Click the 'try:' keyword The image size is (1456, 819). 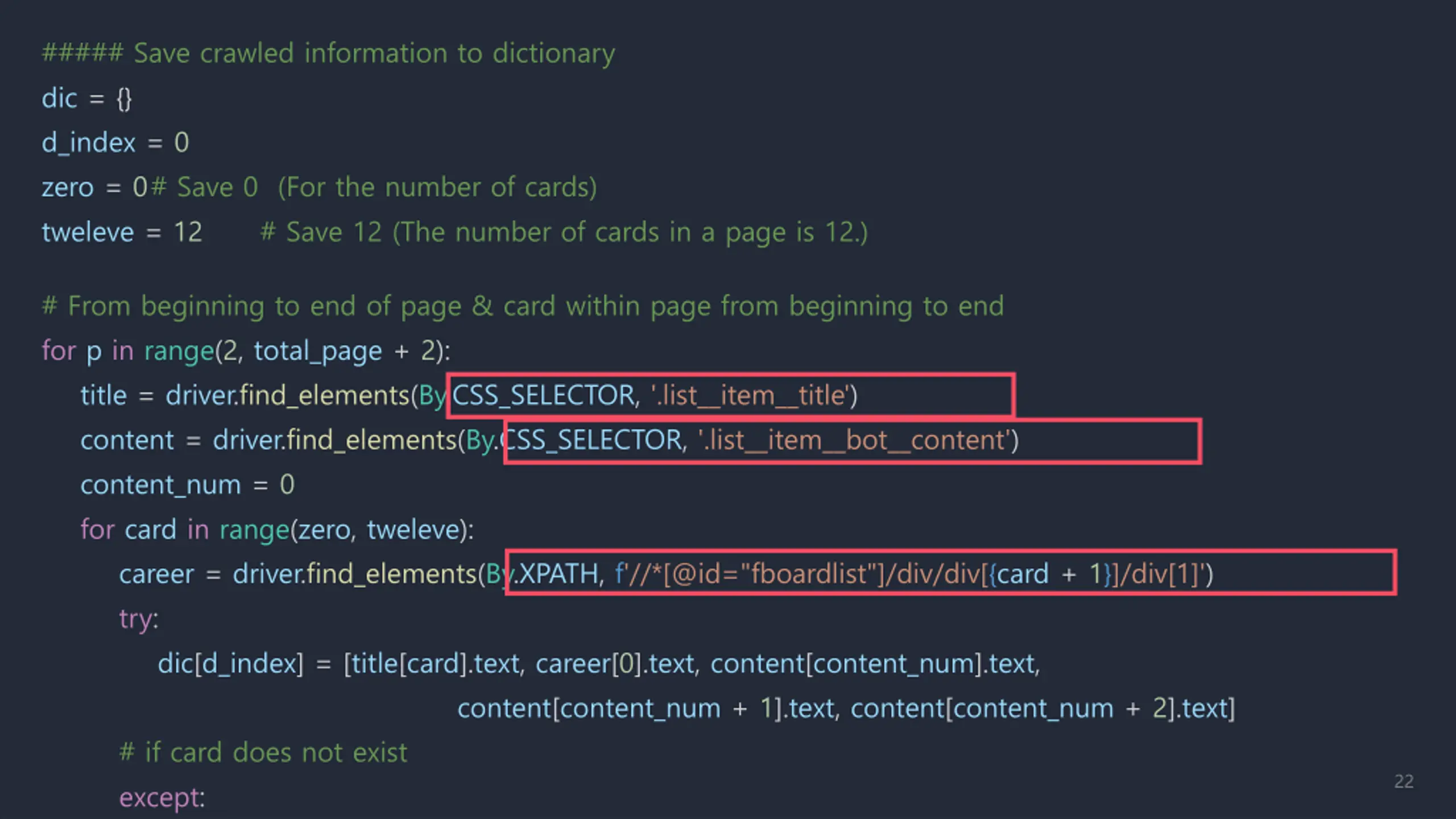139,619
